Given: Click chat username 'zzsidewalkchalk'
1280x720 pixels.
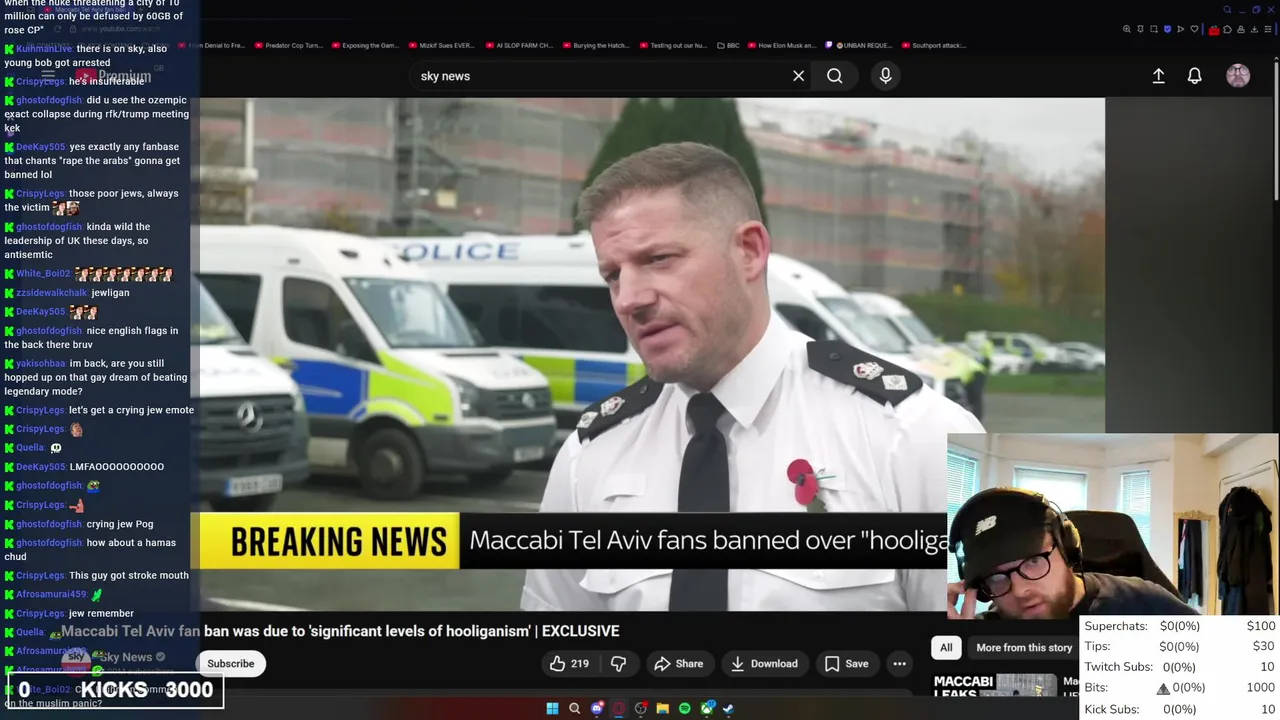Looking at the screenshot, I should coord(52,293).
